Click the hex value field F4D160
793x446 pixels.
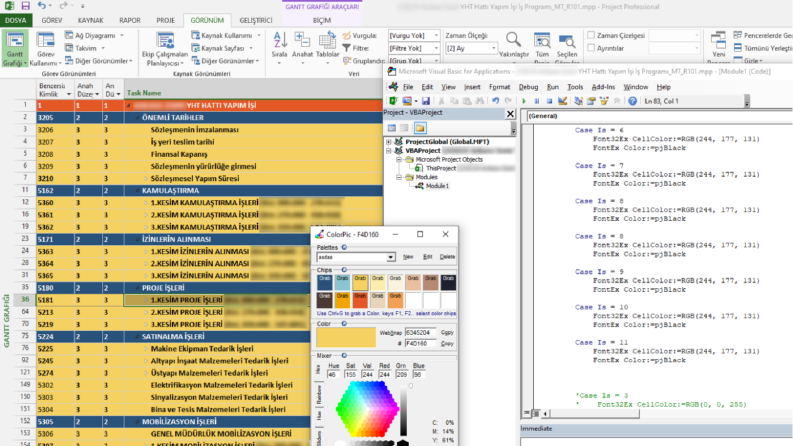point(420,344)
